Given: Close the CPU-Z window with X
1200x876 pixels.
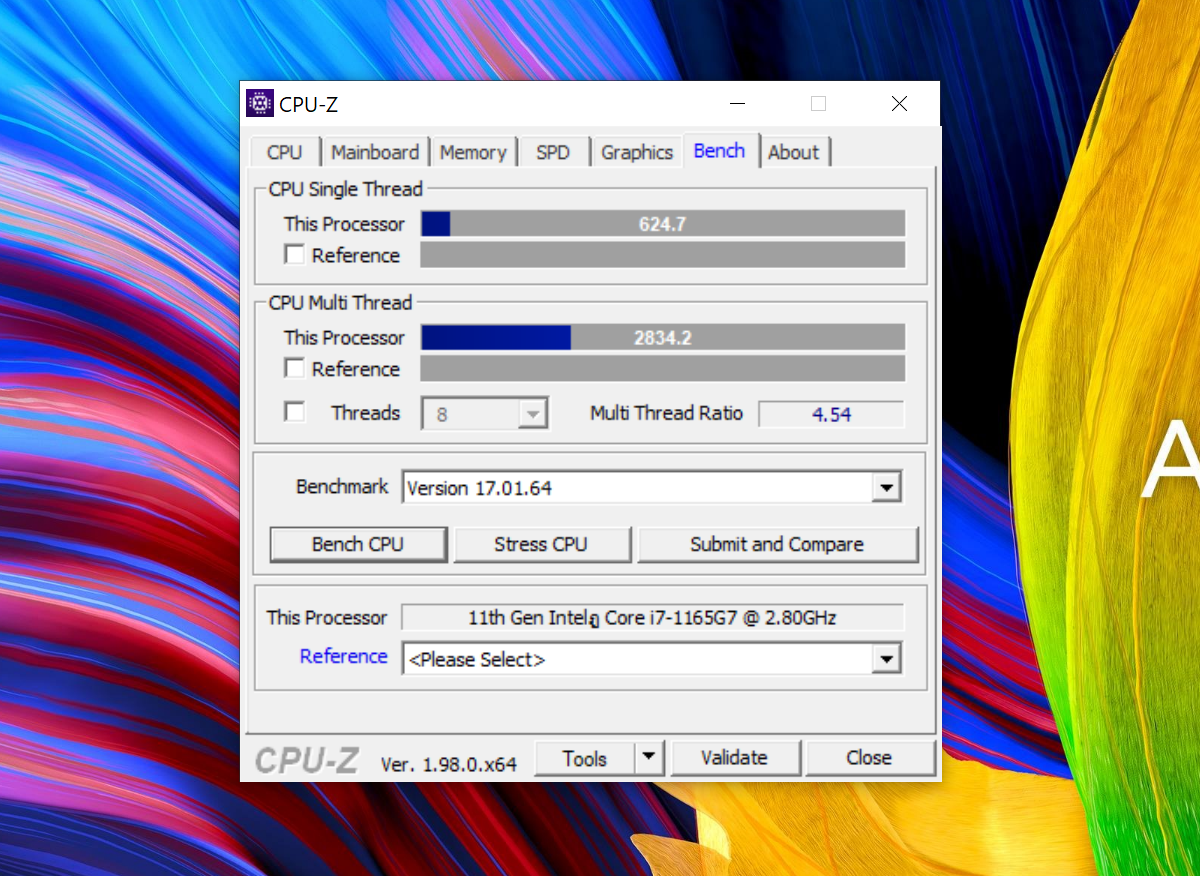Looking at the screenshot, I should pos(899,103).
